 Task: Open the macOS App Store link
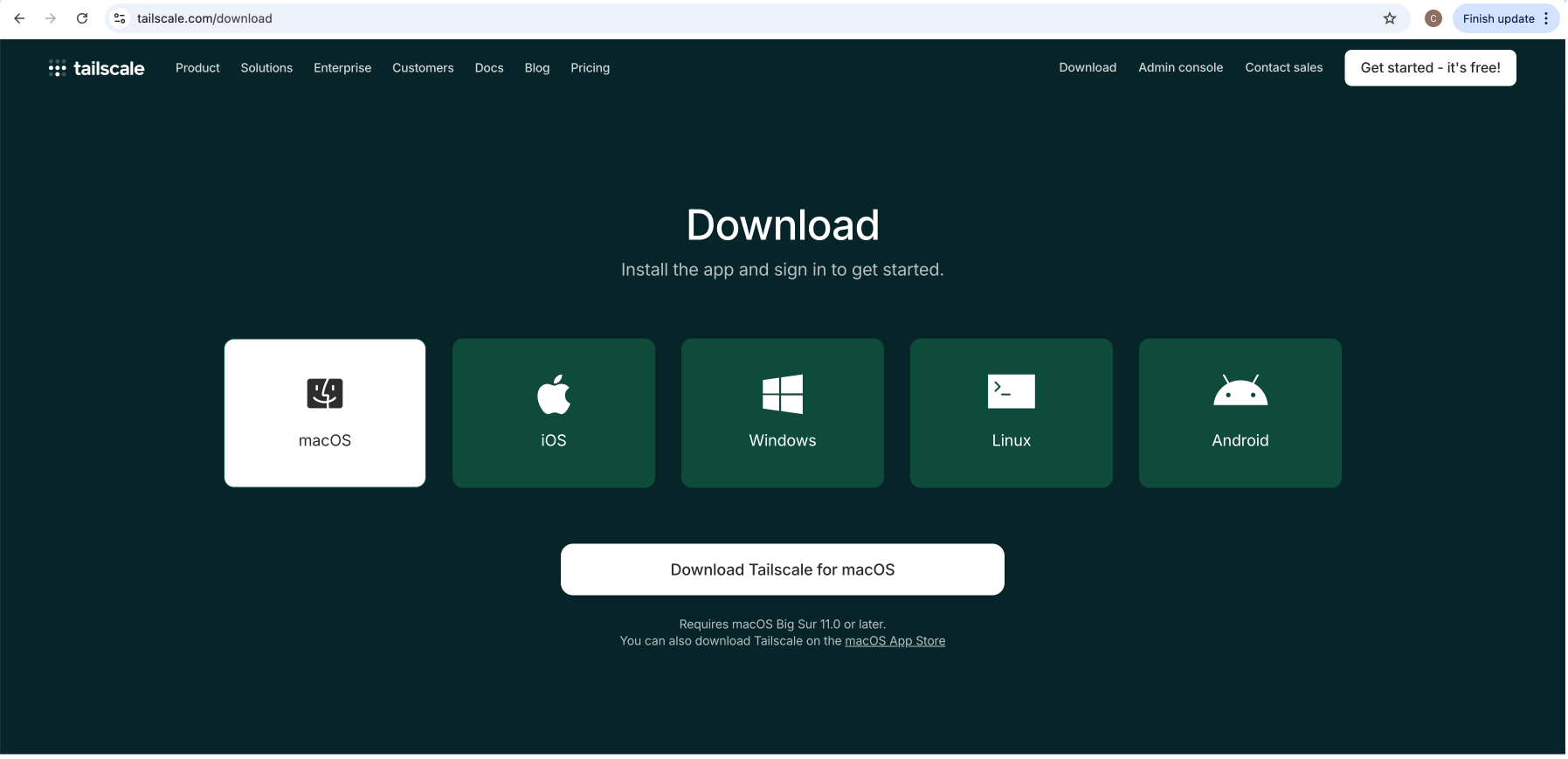coord(895,641)
